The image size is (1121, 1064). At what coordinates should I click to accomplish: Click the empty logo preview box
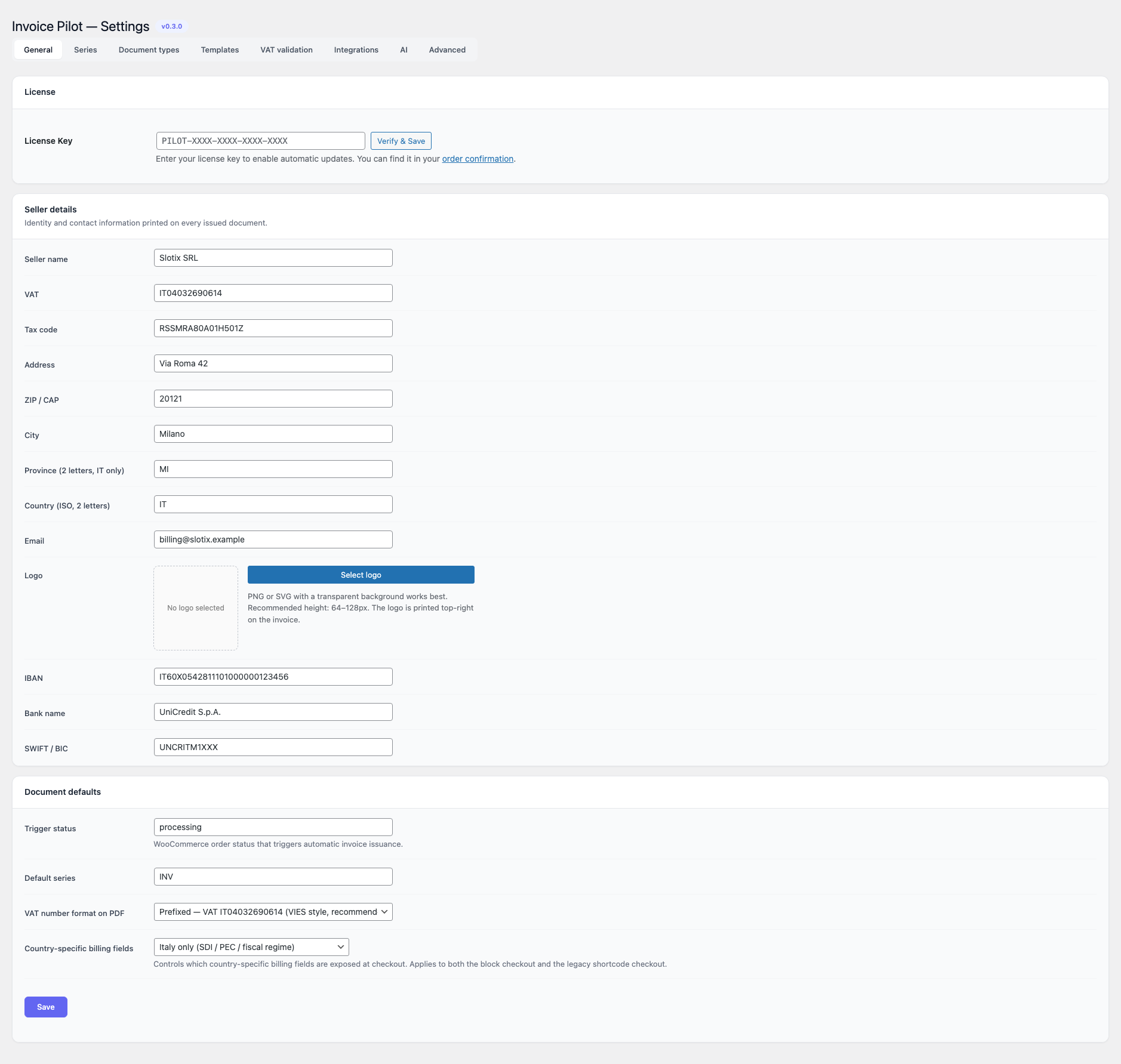point(196,608)
